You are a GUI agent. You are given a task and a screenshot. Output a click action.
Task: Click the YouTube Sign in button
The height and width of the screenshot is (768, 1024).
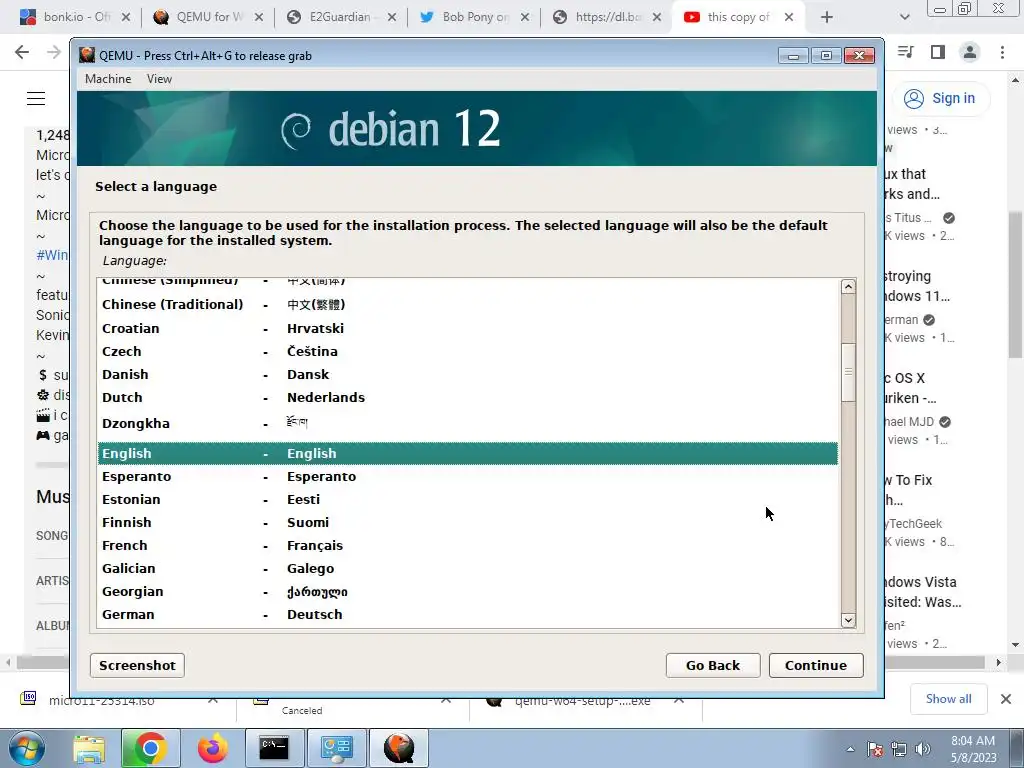click(940, 99)
